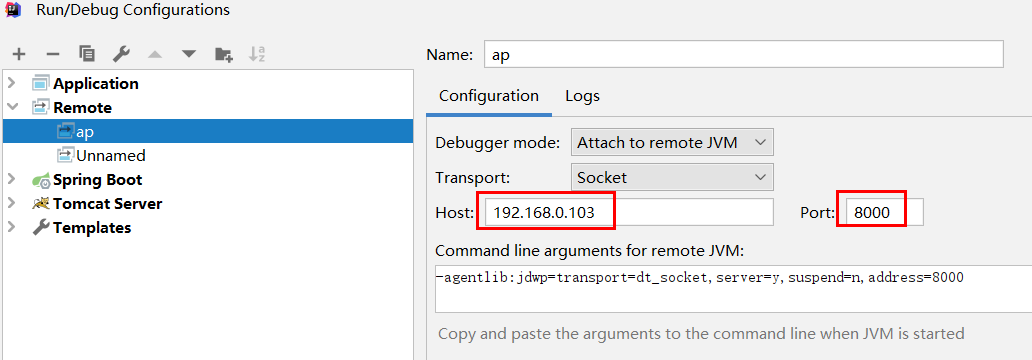The height and width of the screenshot is (360, 1032).
Task: Click the Port input field
Action: [x=885, y=212]
